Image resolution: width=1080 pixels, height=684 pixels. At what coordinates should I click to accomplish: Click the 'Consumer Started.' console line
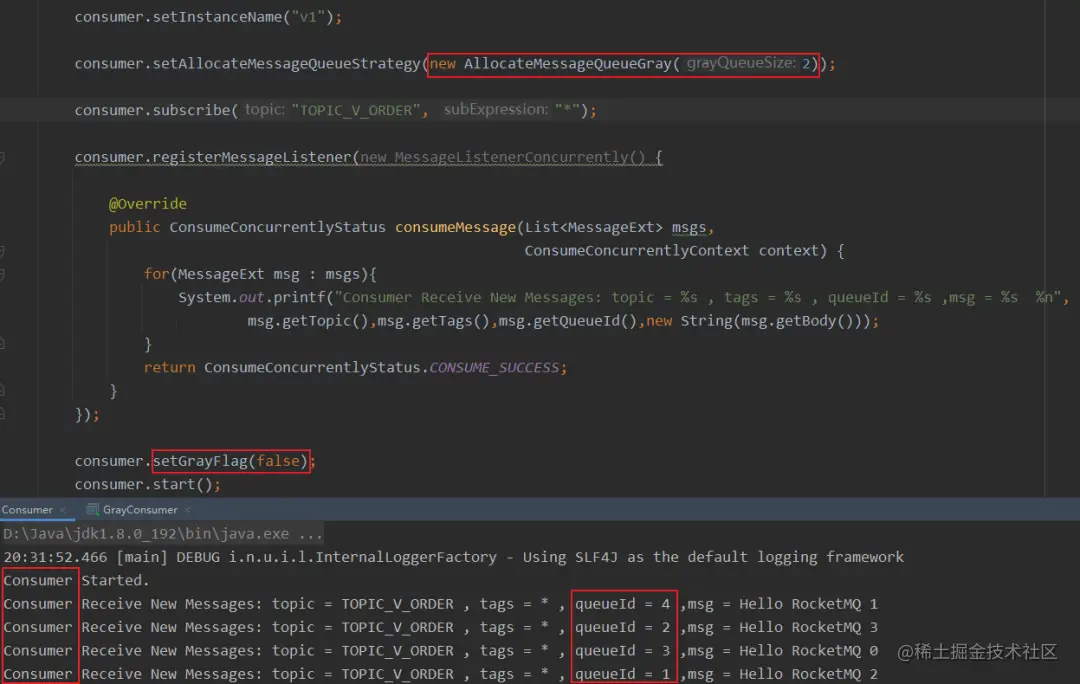(76, 581)
